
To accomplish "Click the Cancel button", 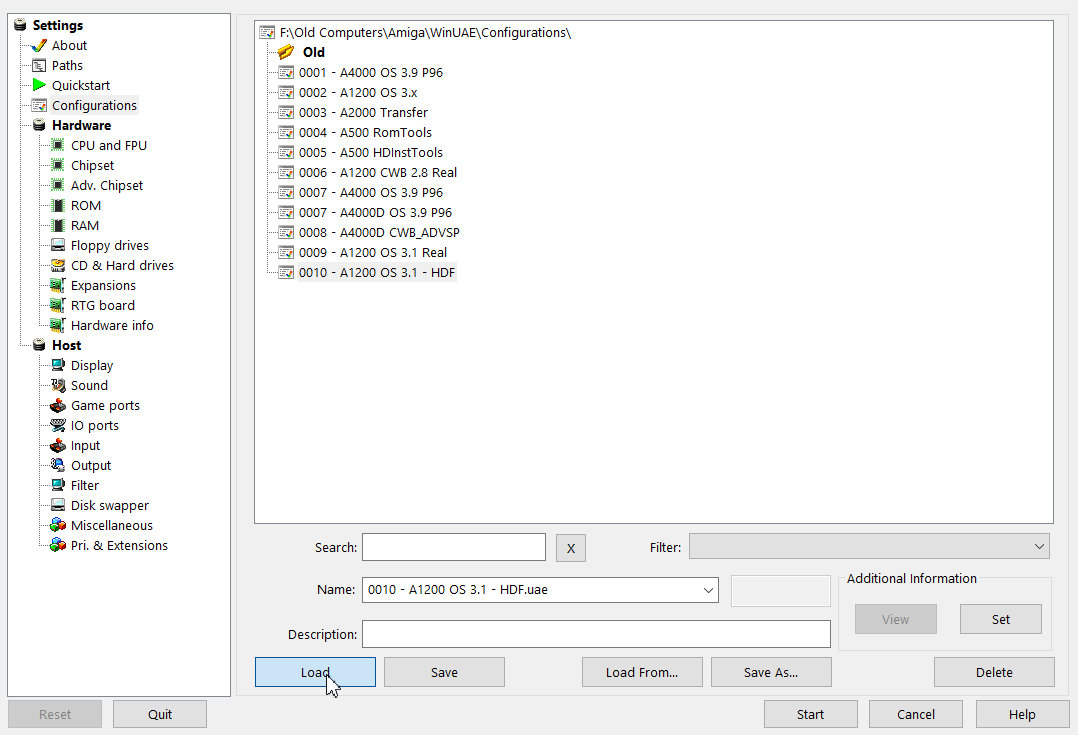I will pyautogui.click(x=916, y=714).
